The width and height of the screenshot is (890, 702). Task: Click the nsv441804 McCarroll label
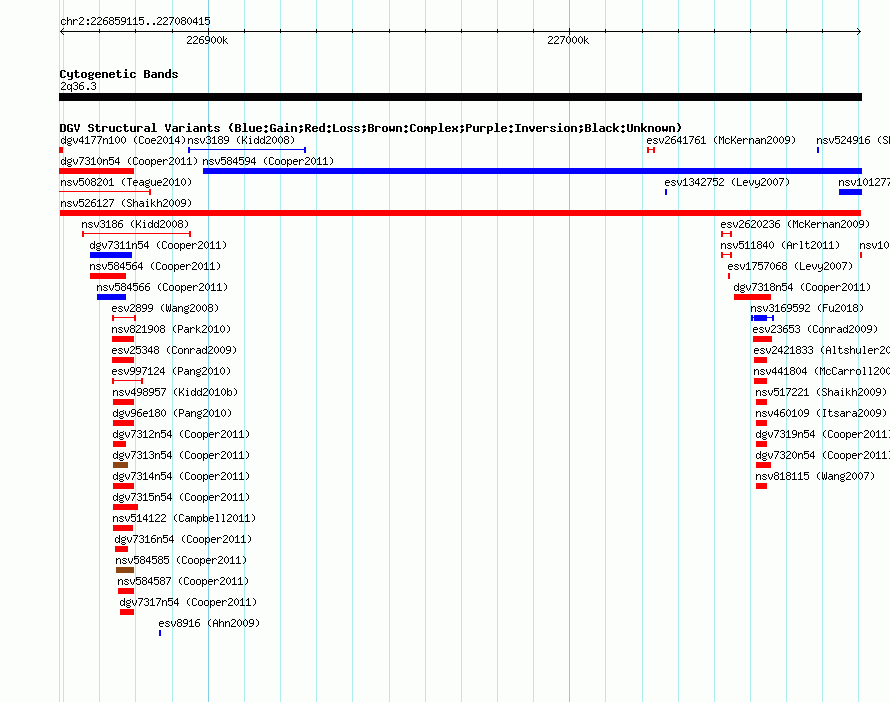pyautogui.click(x=821, y=371)
